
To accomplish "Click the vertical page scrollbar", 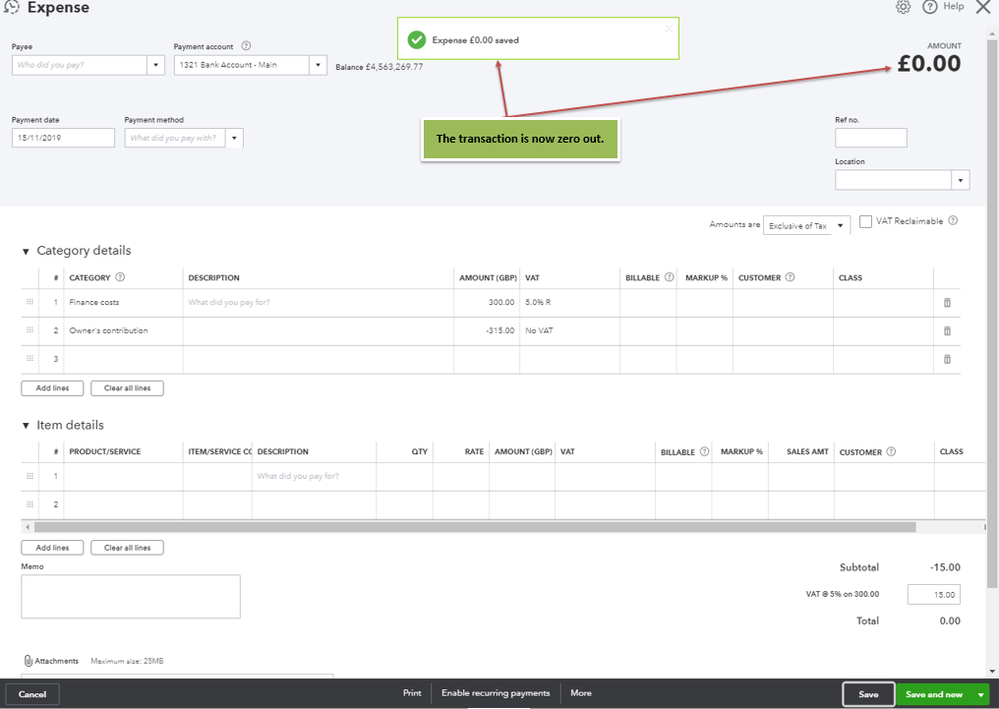I will pyautogui.click(x=993, y=312).
